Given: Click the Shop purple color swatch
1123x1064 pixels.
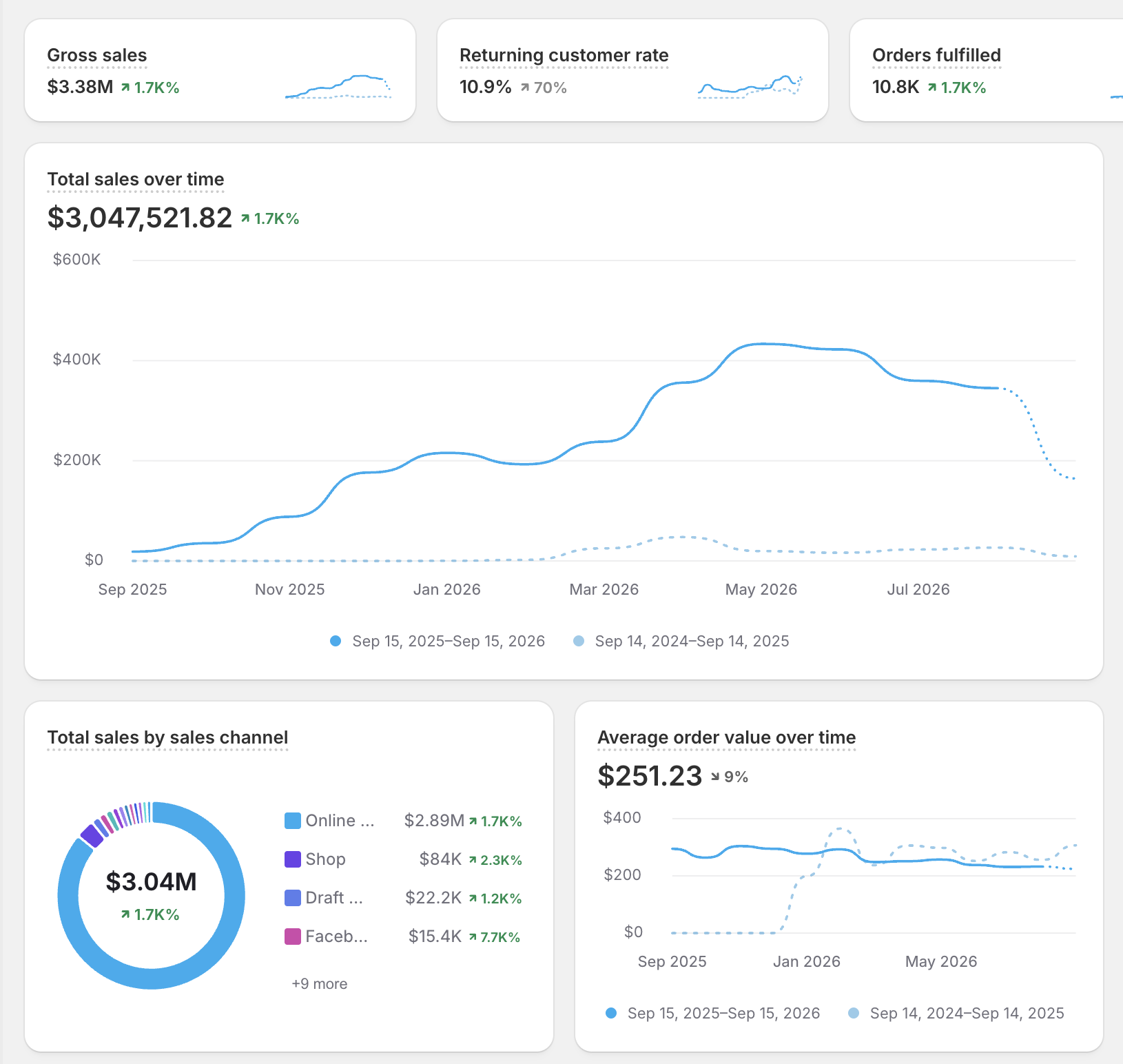Looking at the screenshot, I should click(293, 859).
